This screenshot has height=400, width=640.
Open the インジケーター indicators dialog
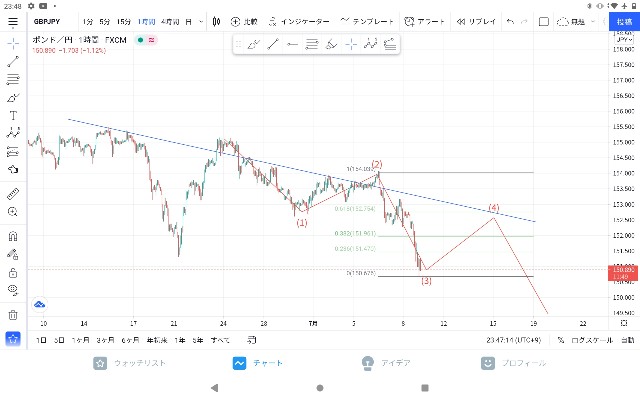point(299,22)
